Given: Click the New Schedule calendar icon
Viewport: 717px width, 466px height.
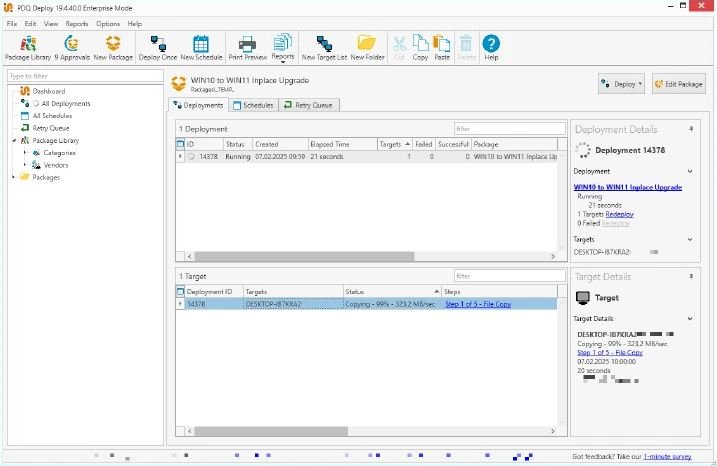Looking at the screenshot, I should tap(201, 48).
